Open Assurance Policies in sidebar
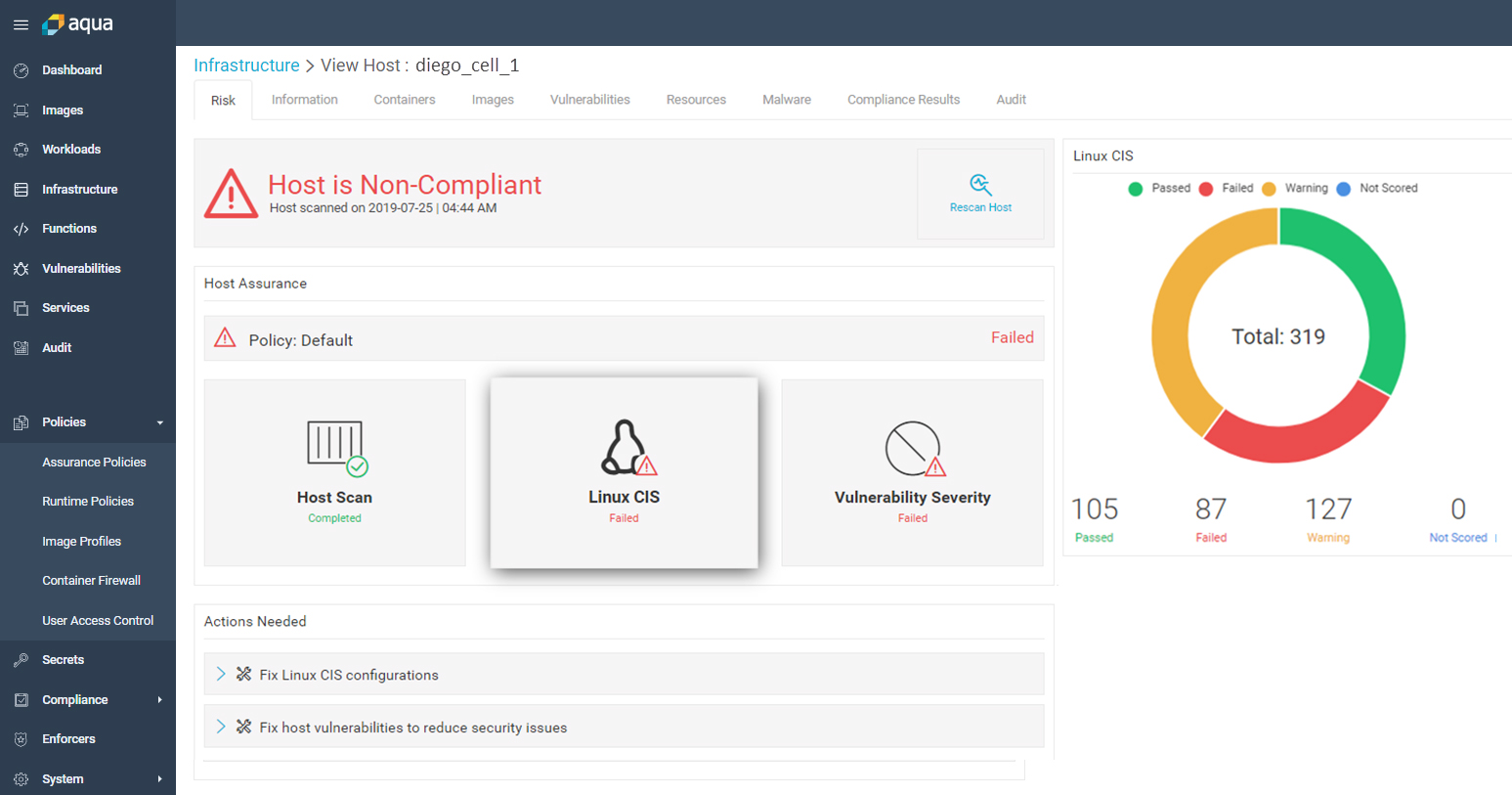 (x=94, y=463)
